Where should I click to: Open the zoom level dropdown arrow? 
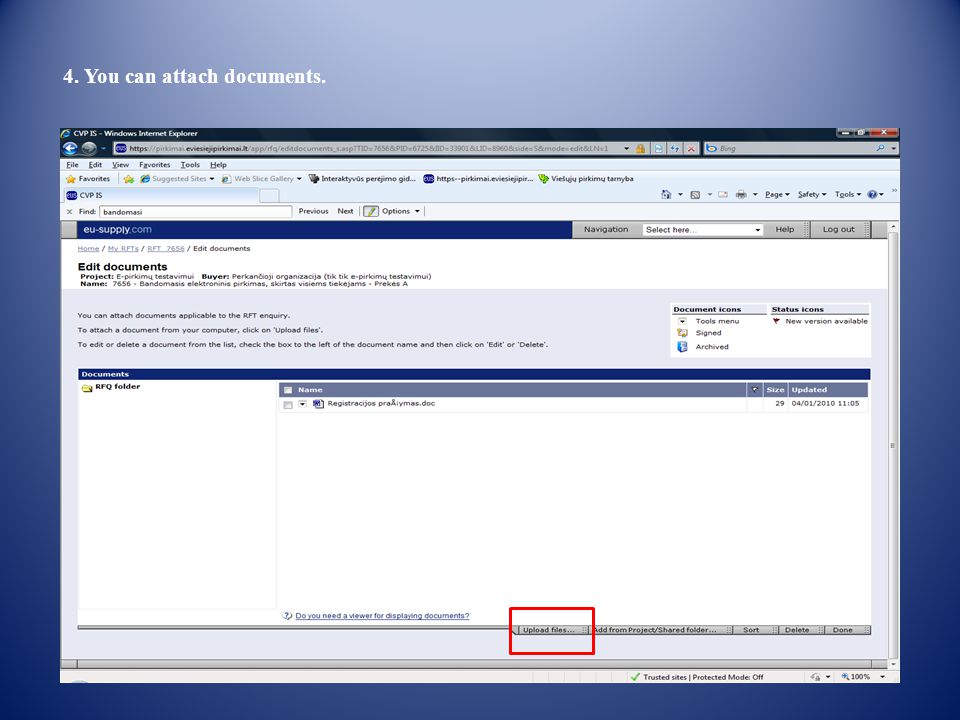pyautogui.click(x=882, y=677)
